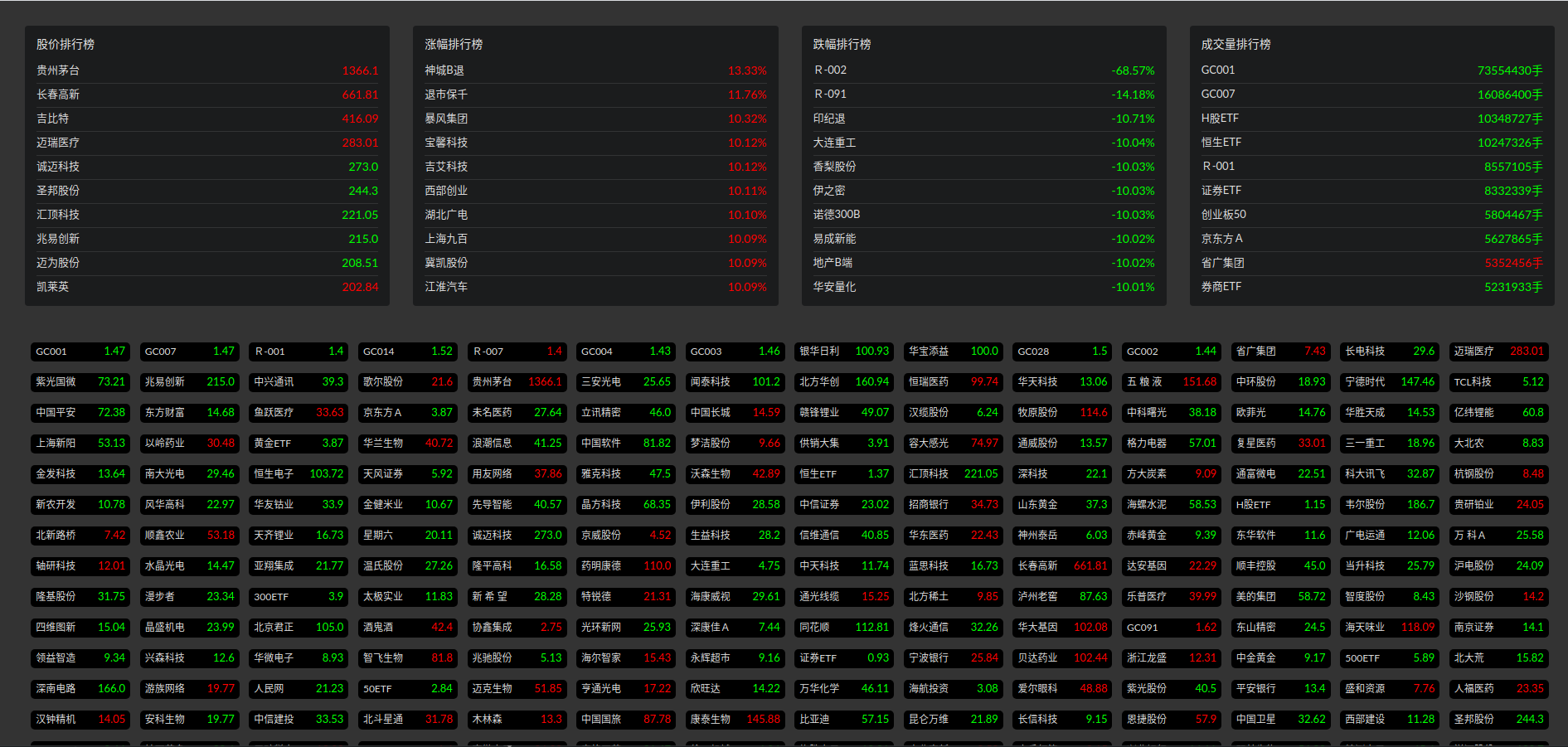The image size is (1568, 747).
Task: Click the 股价排行榜 panel heading
Action: [x=66, y=45]
